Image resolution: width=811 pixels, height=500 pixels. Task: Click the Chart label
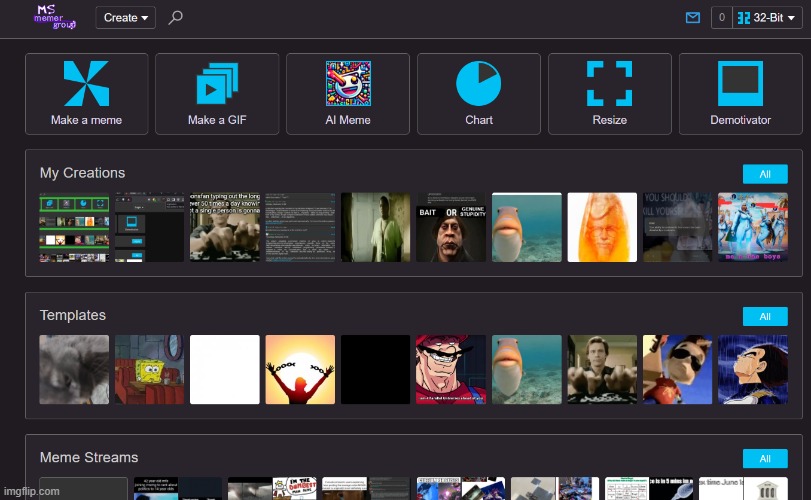click(x=479, y=120)
